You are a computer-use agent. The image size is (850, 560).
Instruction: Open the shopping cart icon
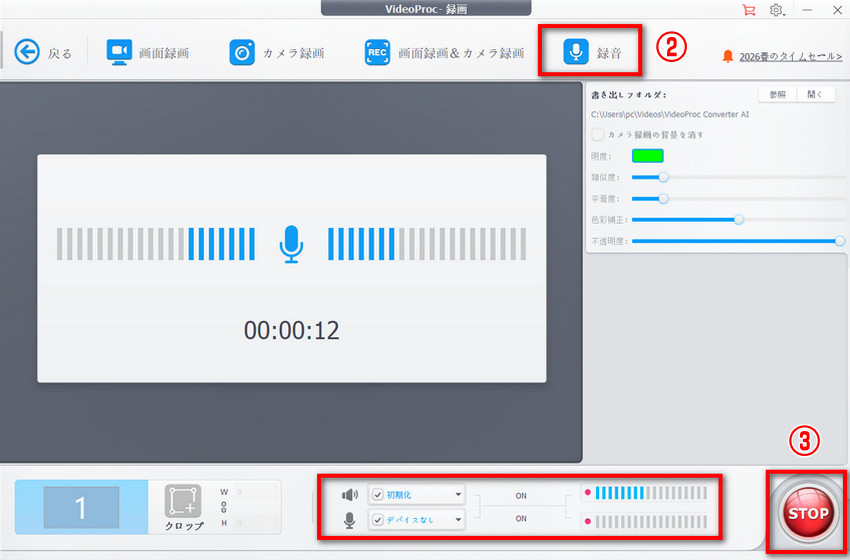pyautogui.click(x=749, y=10)
